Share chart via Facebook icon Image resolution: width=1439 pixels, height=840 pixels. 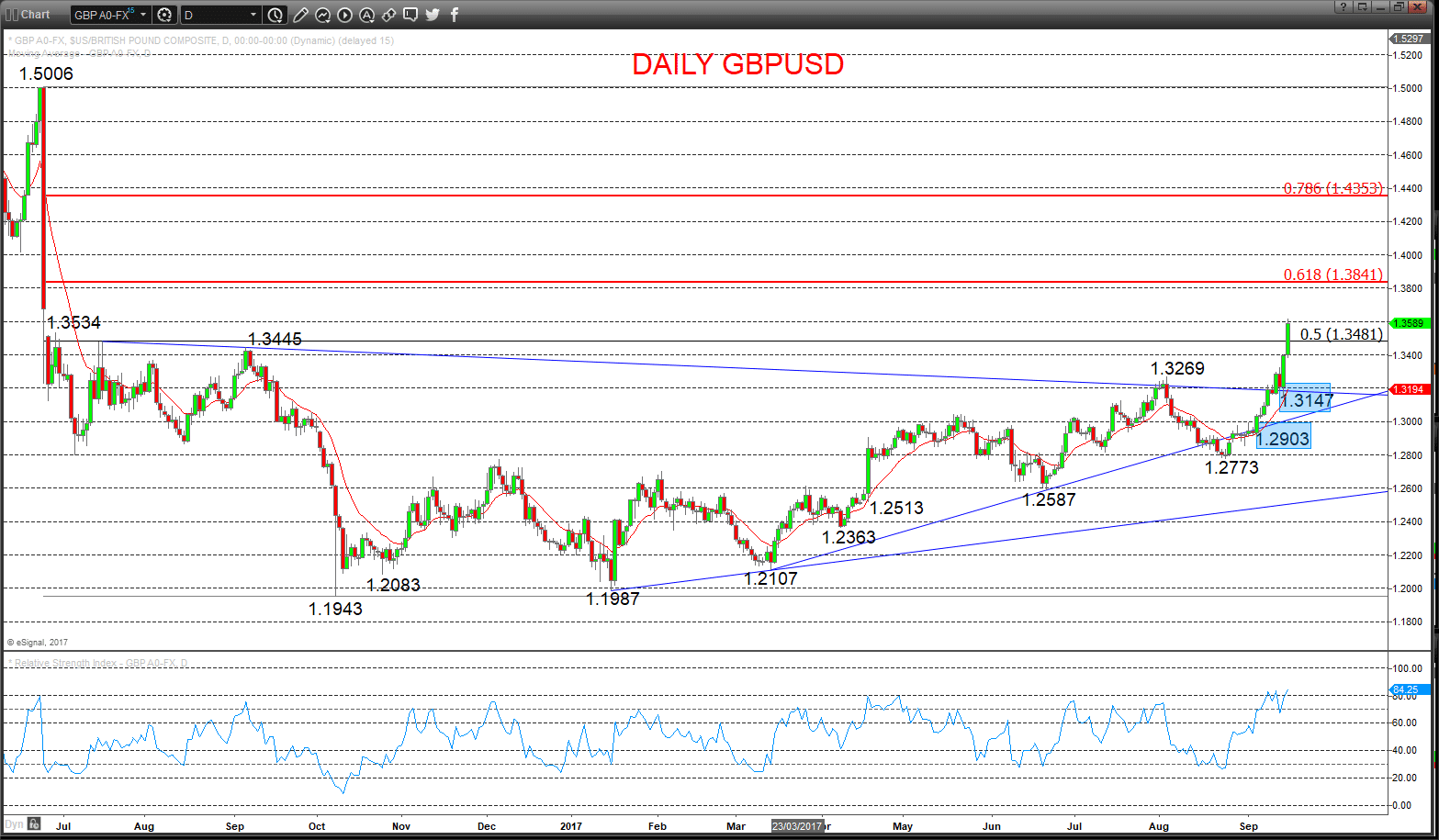(x=454, y=15)
